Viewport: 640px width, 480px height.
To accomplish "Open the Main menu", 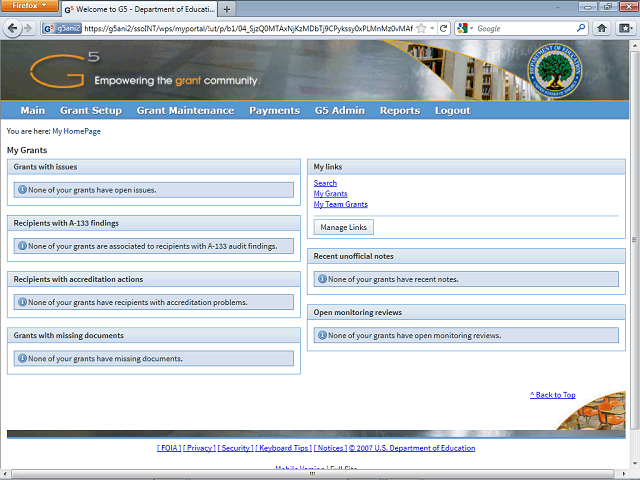I will click(33, 111).
